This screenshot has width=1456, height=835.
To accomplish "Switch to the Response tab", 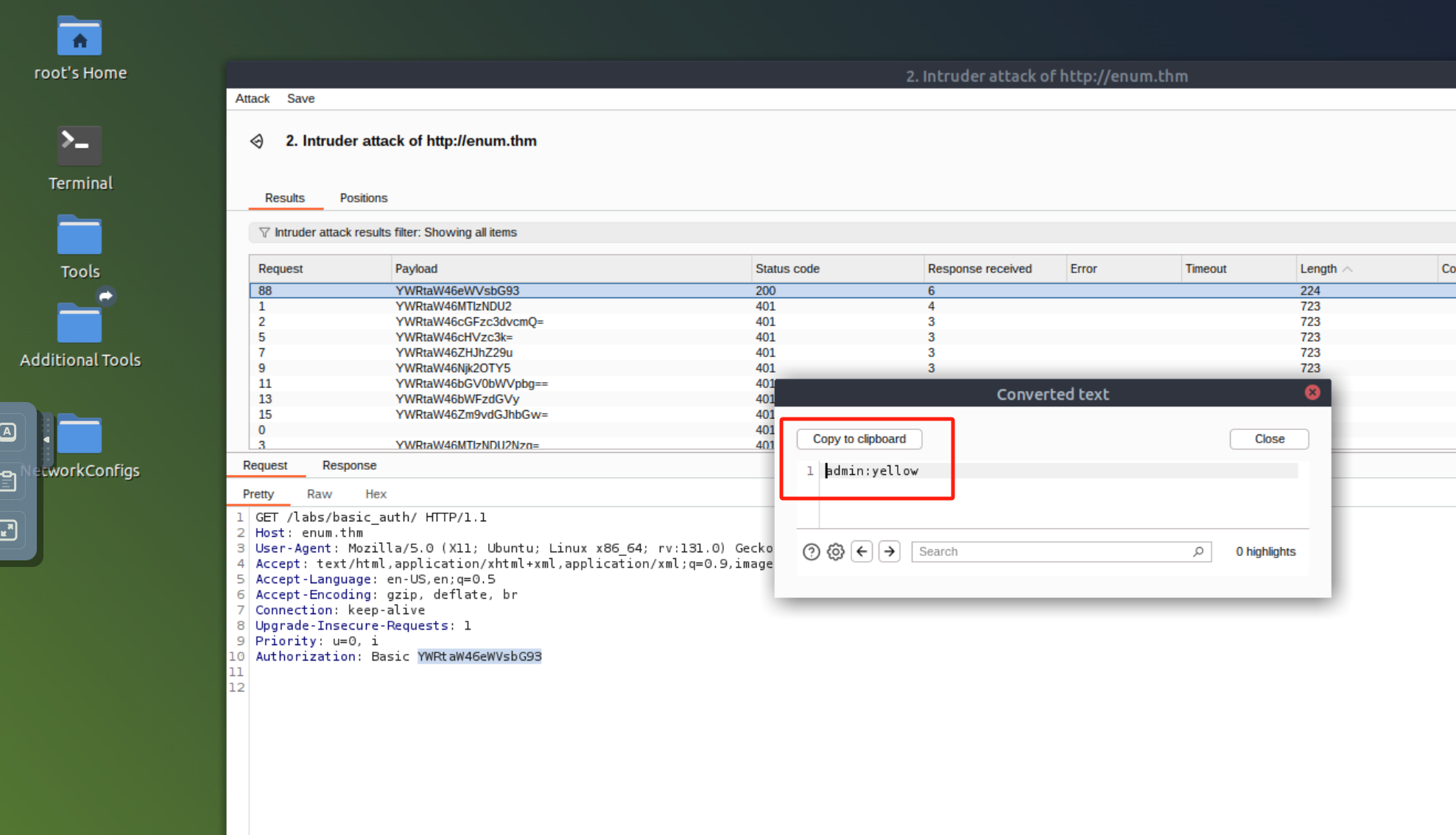I will (x=349, y=465).
